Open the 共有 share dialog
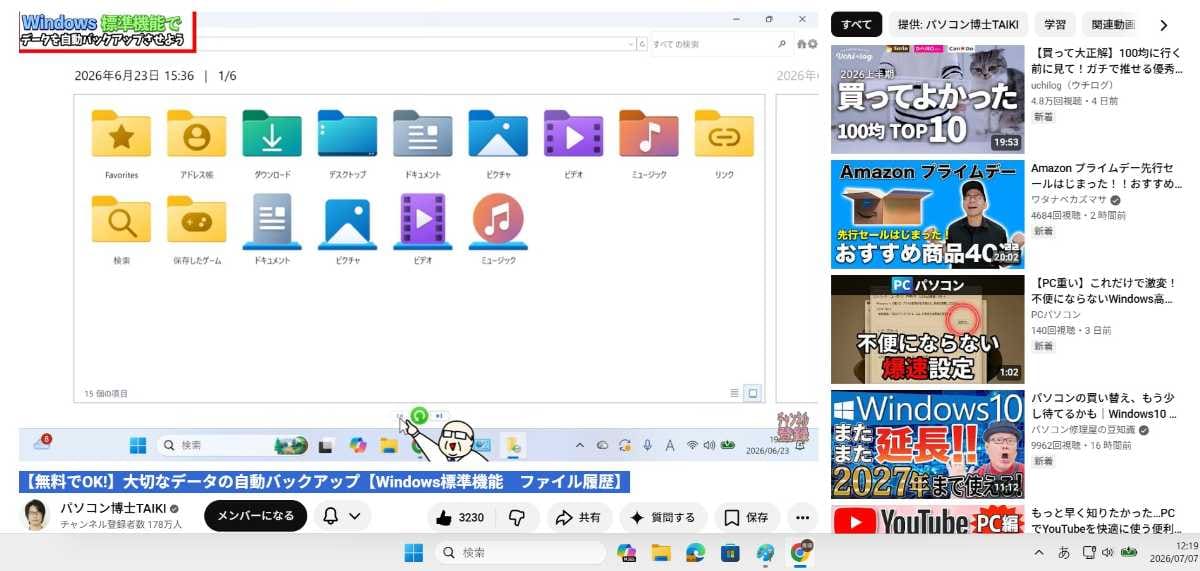The image size is (1200, 571). tap(578, 517)
